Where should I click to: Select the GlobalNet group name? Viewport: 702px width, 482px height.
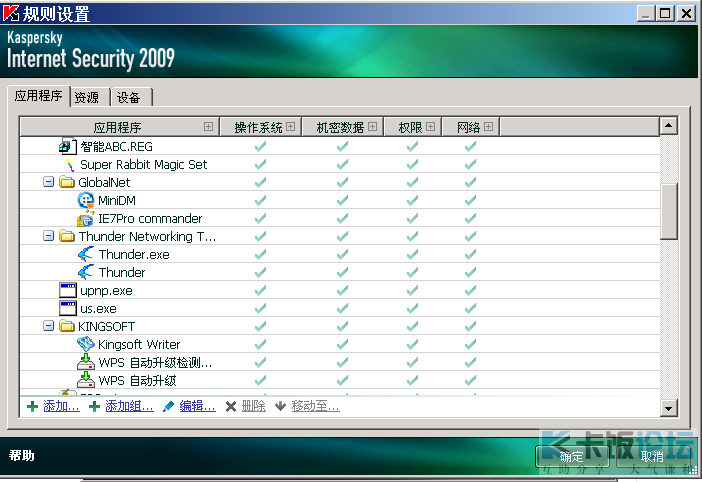click(x=104, y=182)
